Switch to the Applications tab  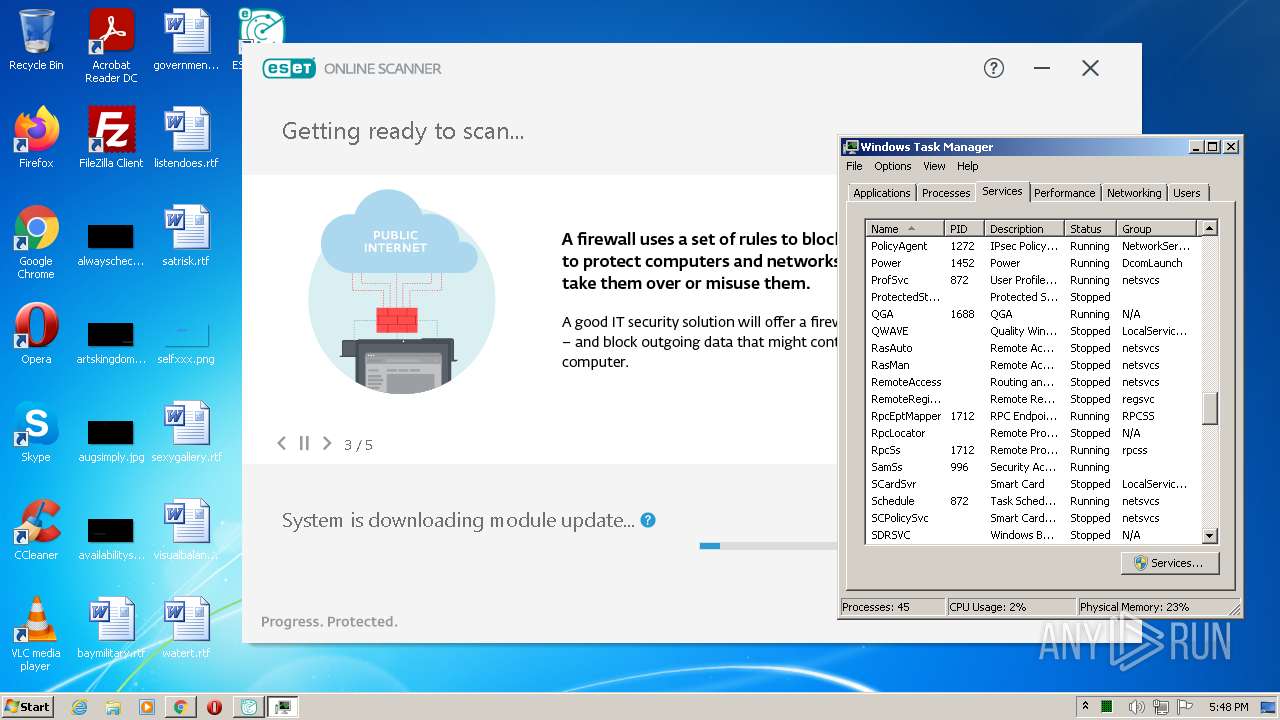coord(882,193)
